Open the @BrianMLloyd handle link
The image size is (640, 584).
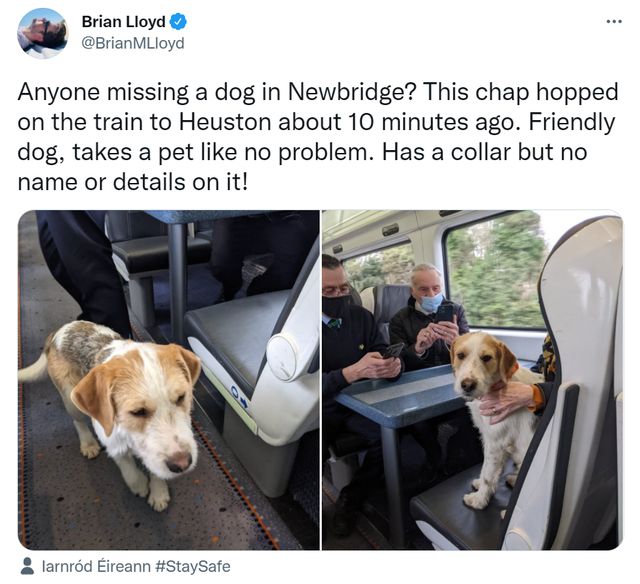coord(133,43)
